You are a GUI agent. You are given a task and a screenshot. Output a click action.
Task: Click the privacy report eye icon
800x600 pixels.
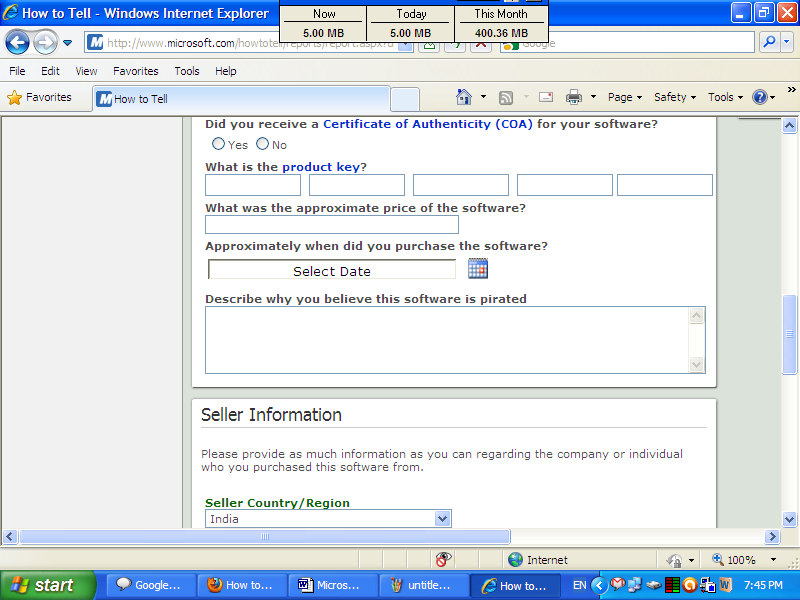443,559
